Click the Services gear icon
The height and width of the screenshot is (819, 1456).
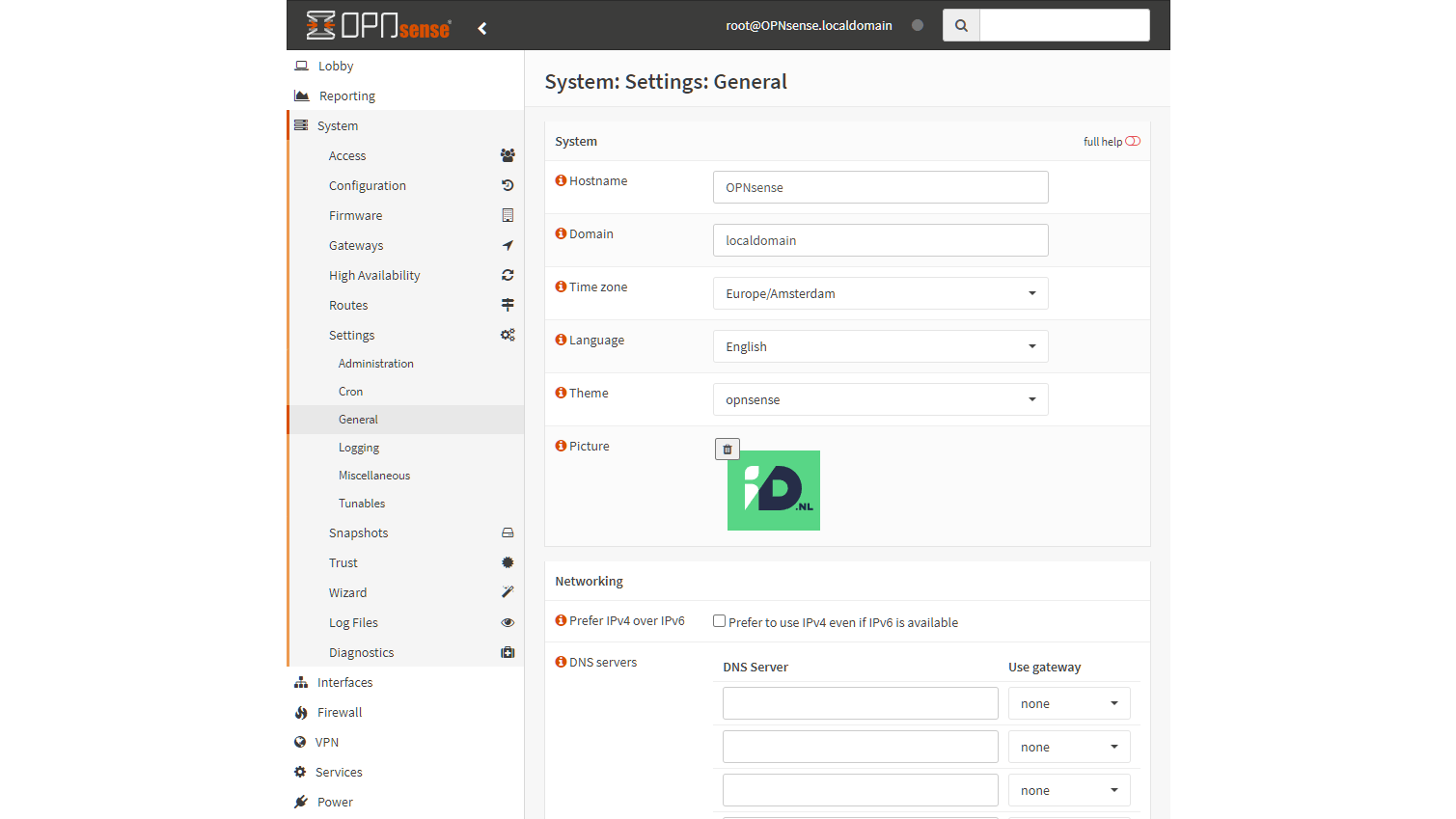coord(300,772)
